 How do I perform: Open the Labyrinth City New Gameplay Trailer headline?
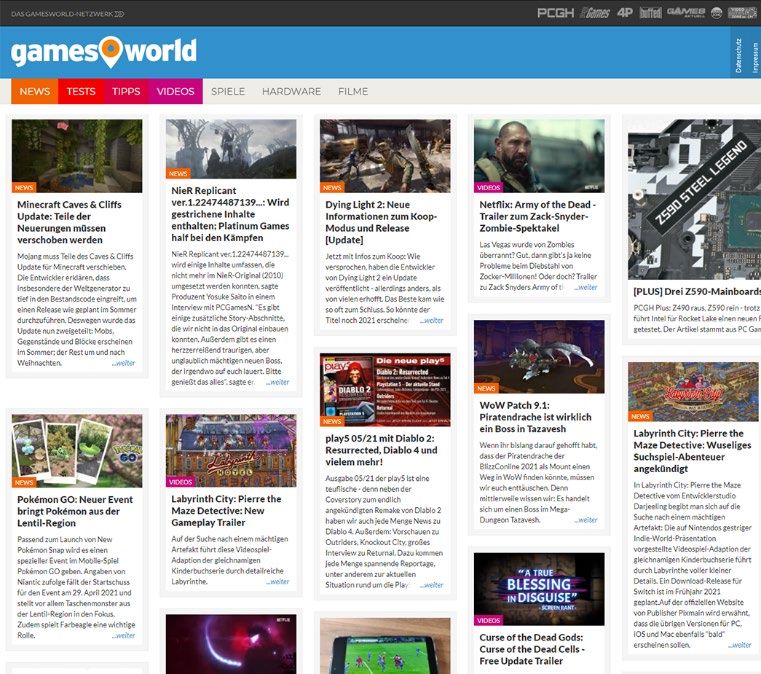tap(226, 510)
